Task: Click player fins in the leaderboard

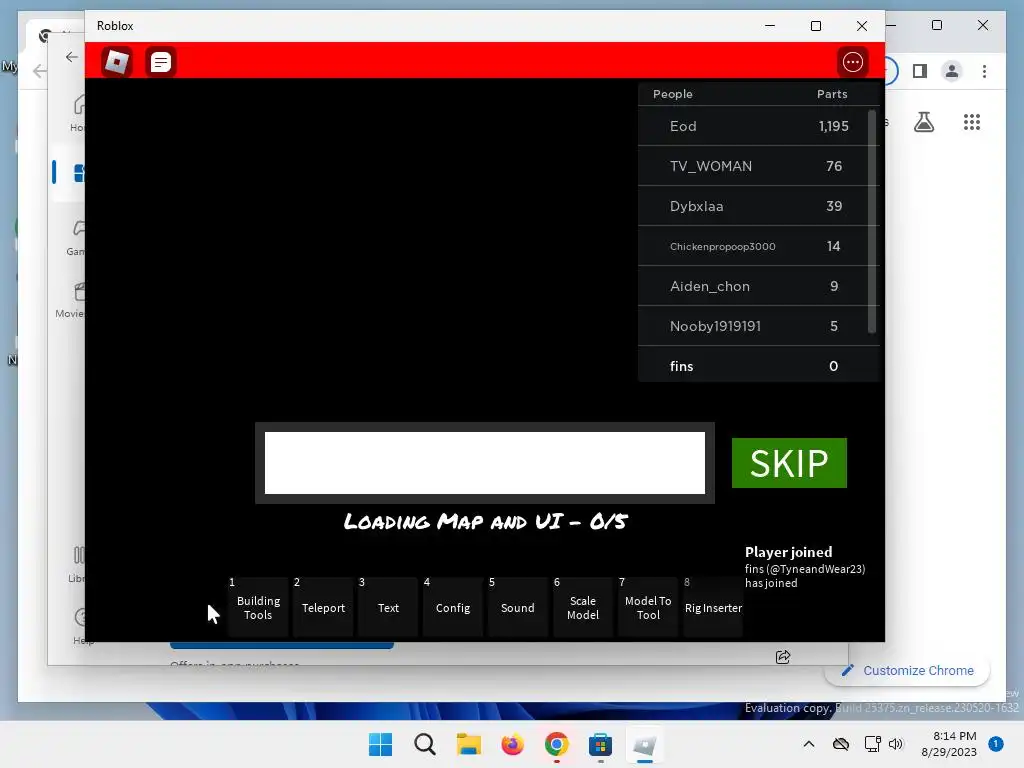Action: point(758,366)
